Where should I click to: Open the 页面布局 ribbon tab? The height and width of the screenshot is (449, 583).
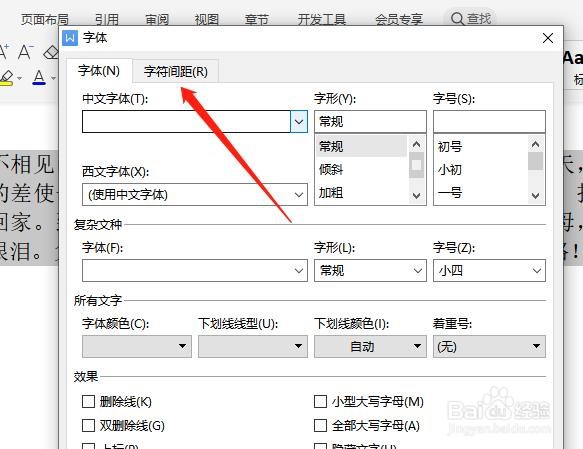(x=45, y=19)
